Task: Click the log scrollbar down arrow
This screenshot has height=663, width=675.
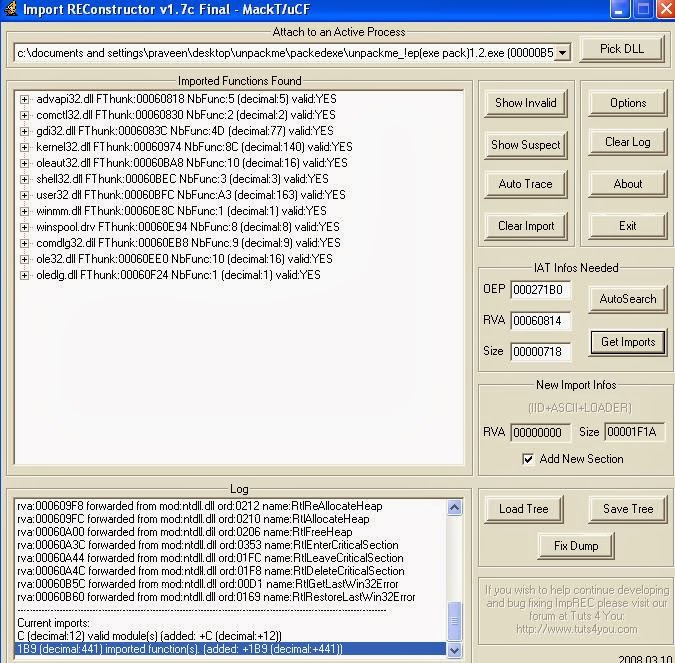Action: 454,650
